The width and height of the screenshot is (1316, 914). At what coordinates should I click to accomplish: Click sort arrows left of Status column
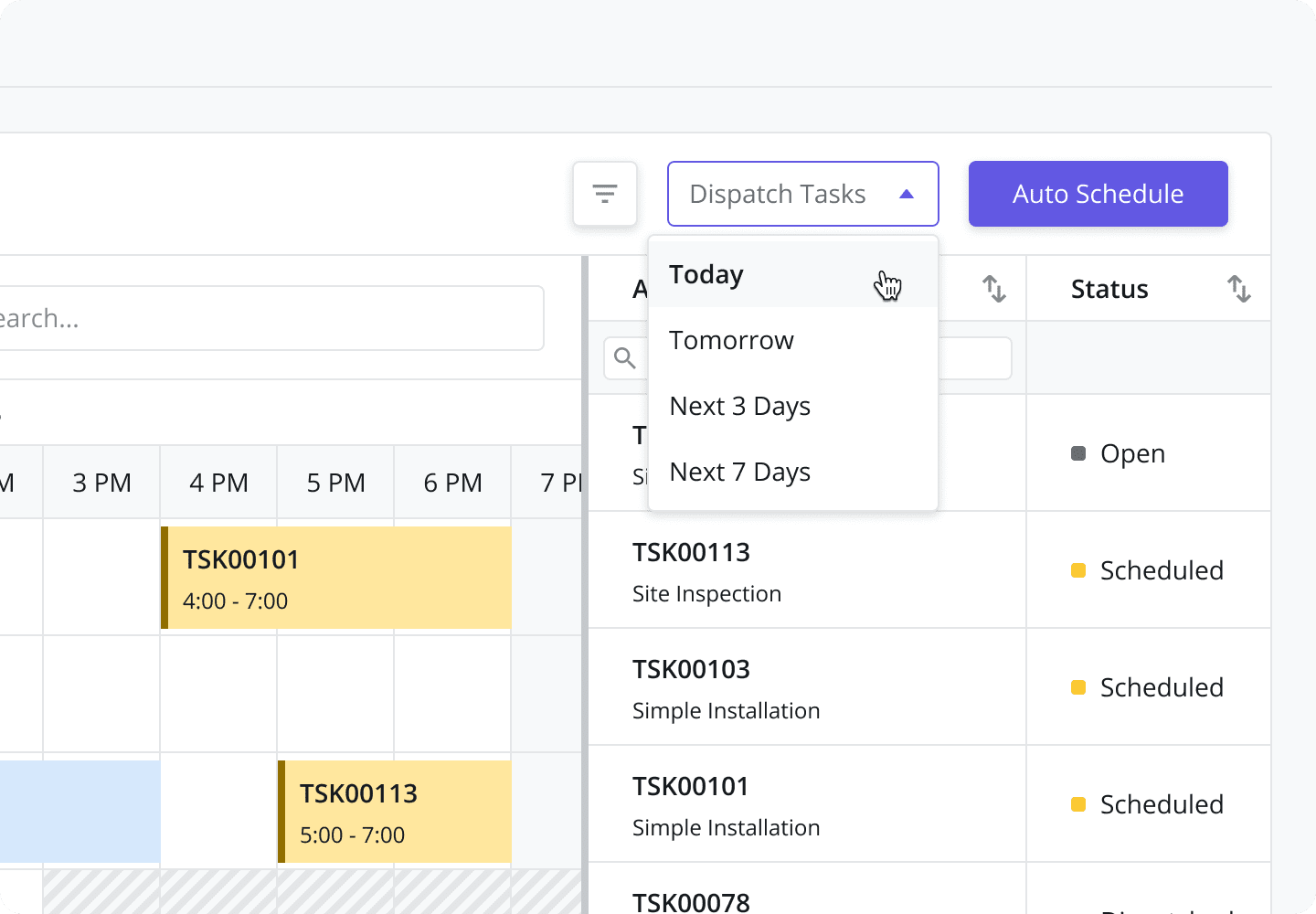994,289
